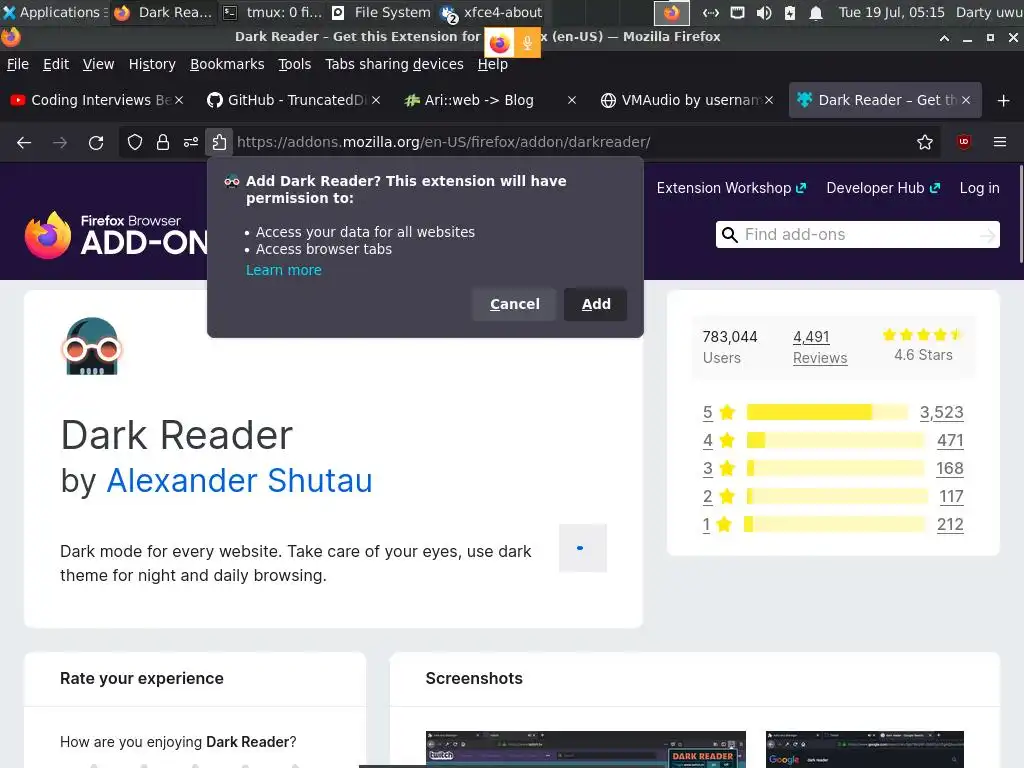The height and width of the screenshot is (768, 1024).
Task: Open the Bookmarks menu
Action: tap(227, 64)
